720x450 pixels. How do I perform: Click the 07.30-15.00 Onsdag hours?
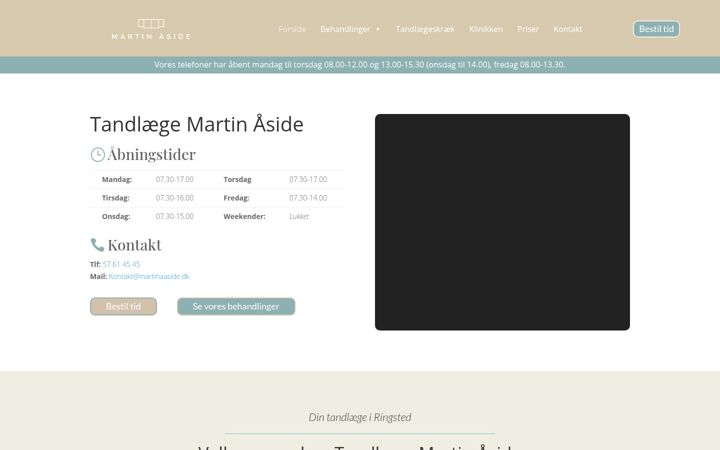pyautogui.click(x=174, y=216)
